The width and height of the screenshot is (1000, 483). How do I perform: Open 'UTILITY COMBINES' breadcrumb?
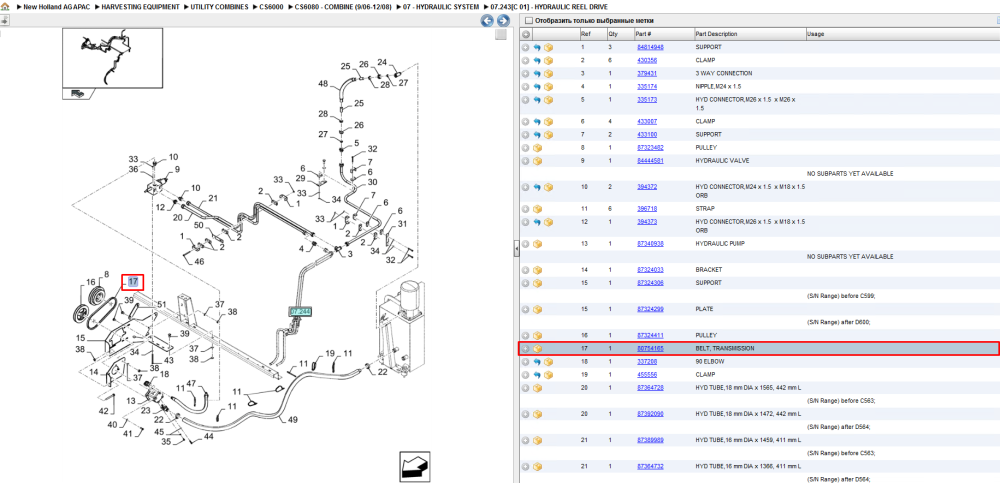pos(219,6)
